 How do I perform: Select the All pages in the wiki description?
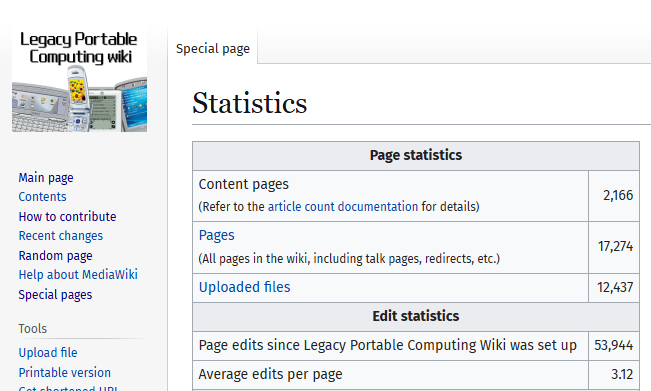[x=349, y=259]
